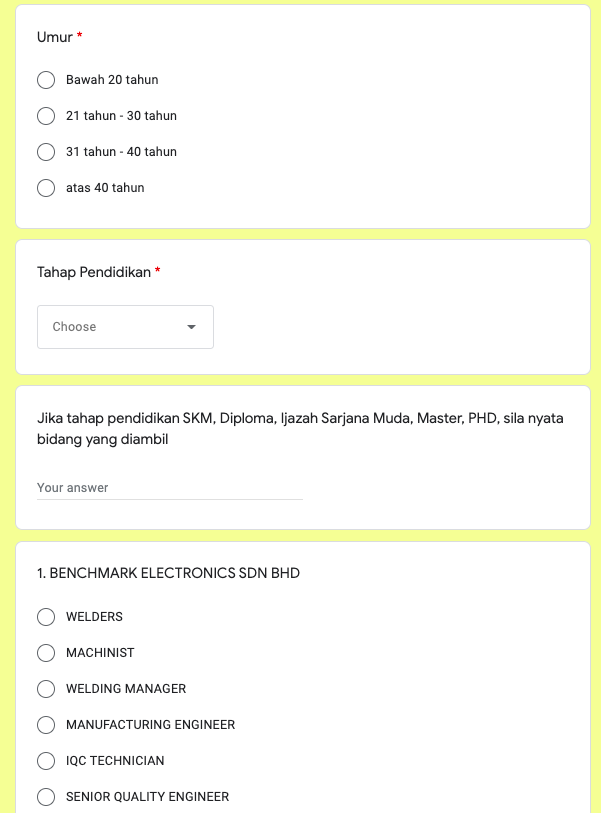Click the 'Your answer' text field
Image resolution: width=601 pixels, height=813 pixels.
pyautogui.click(x=170, y=488)
